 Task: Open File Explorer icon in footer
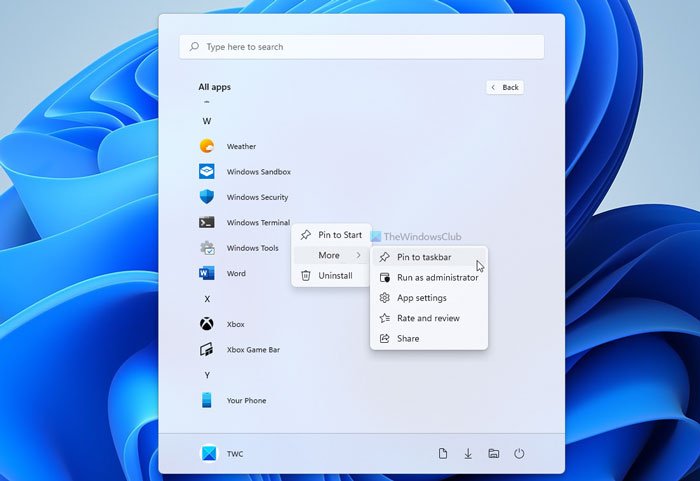tap(494, 454)
